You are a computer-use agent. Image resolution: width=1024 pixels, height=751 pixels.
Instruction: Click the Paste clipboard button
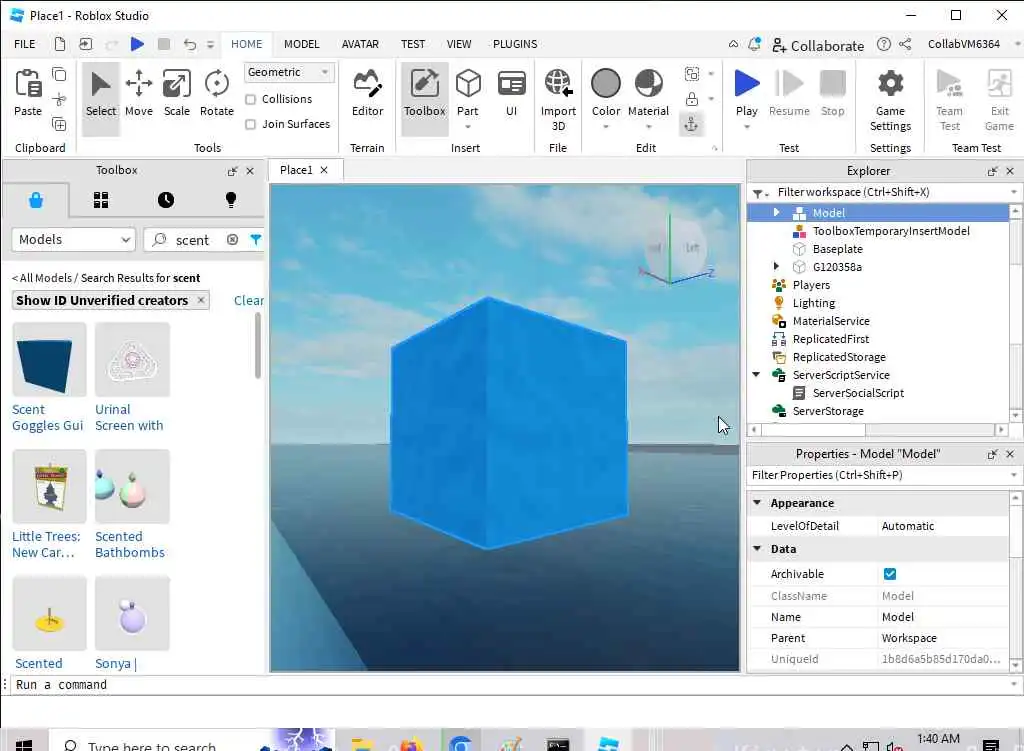click(28, 93)
